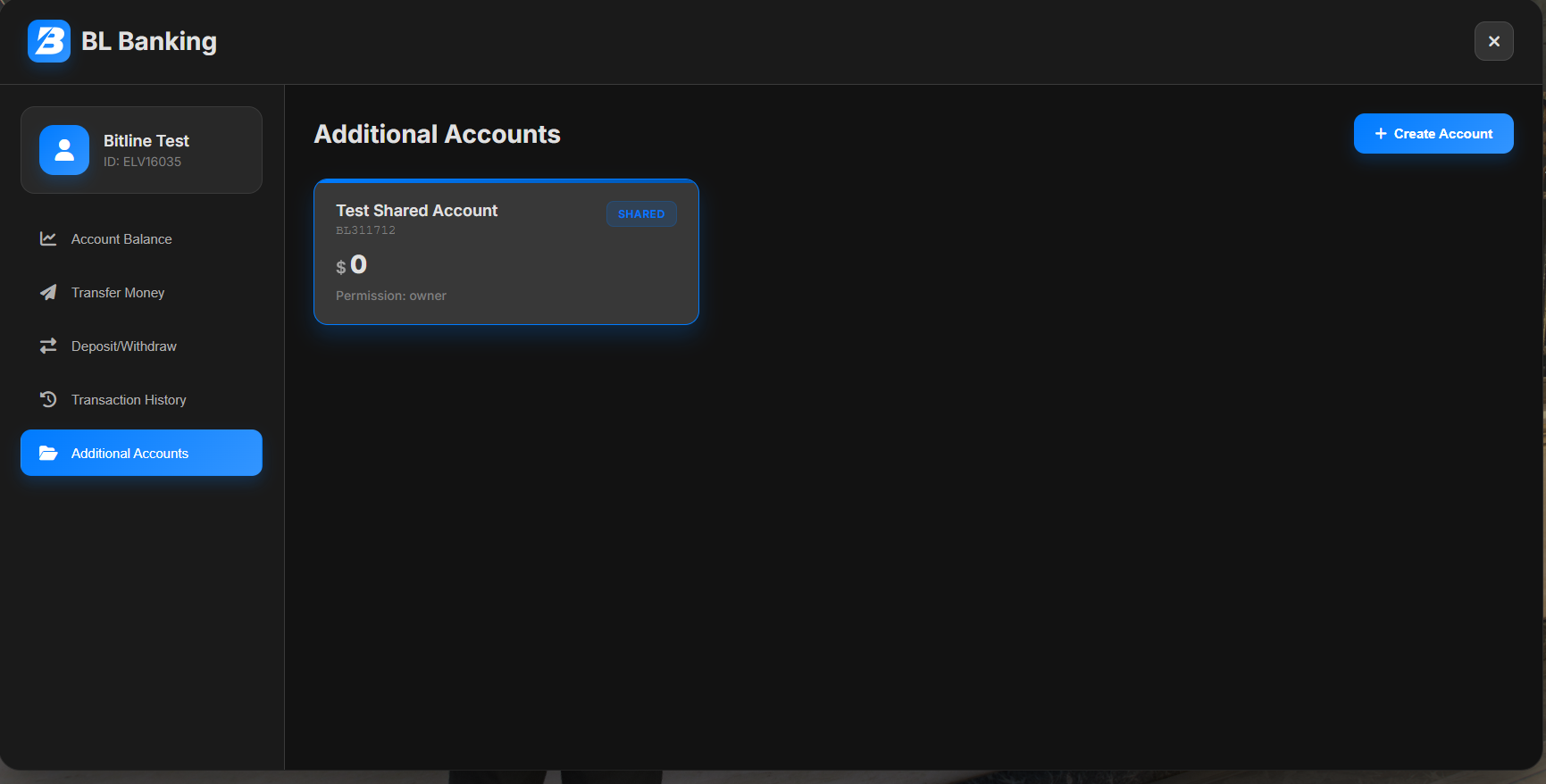The width and height of the screenshot is (1546, 784).
Task: Click the Account Balance chart icon
Action: (x=48, y=238)
